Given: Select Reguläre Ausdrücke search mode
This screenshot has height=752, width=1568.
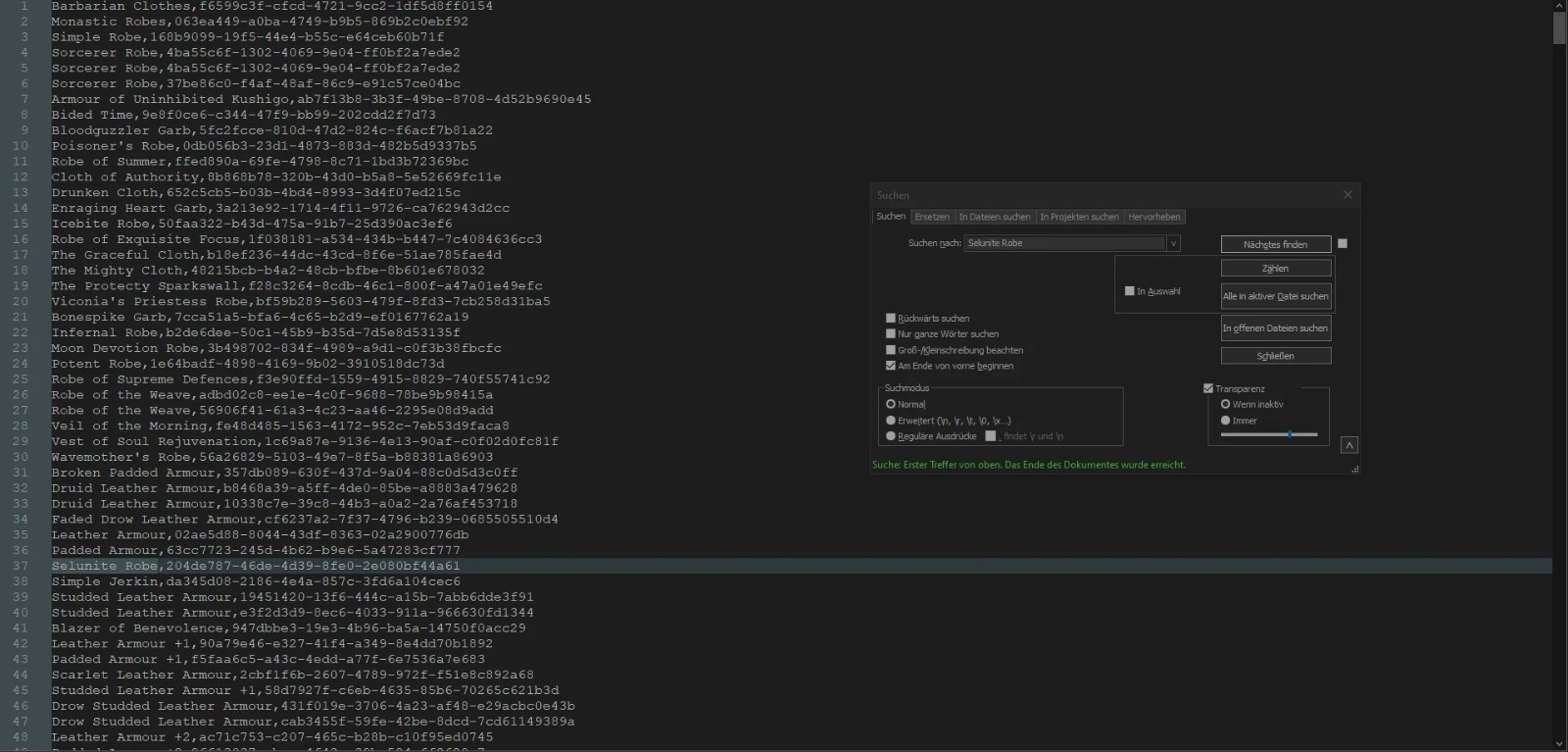Looking at the screenshot, I should (891, 436).
